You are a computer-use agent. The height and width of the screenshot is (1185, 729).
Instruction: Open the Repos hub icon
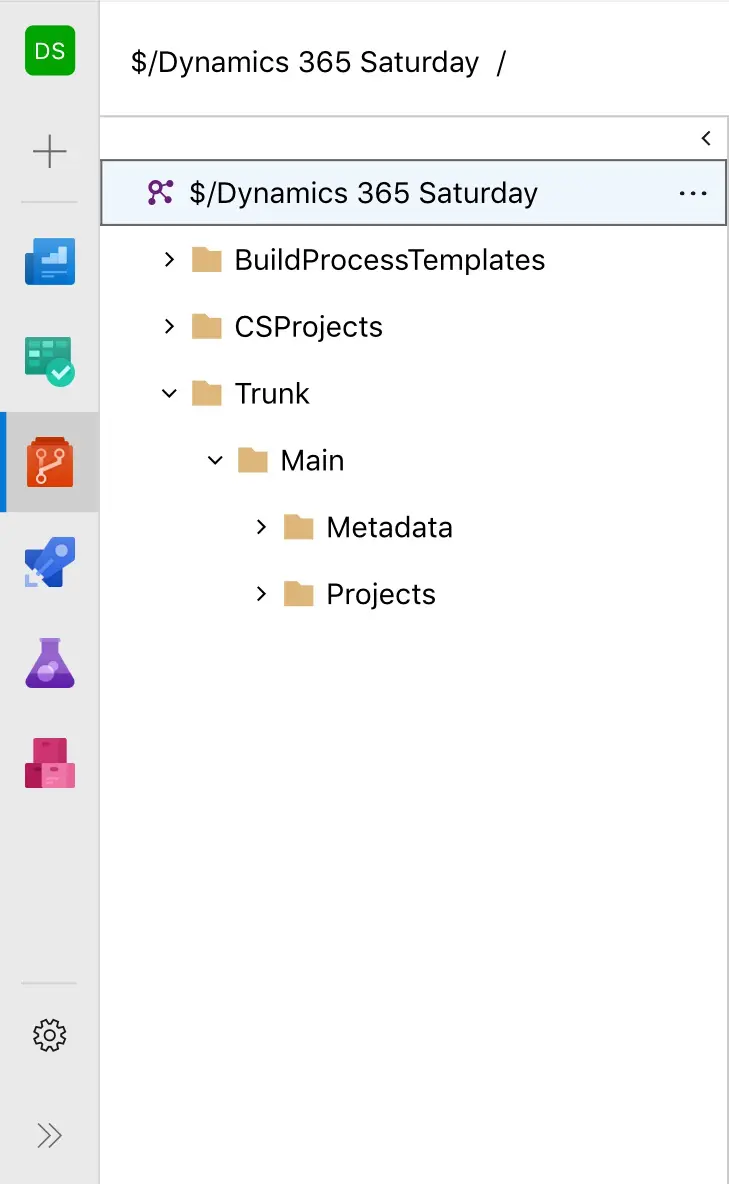pyautogui.click(x=50, y=462)
